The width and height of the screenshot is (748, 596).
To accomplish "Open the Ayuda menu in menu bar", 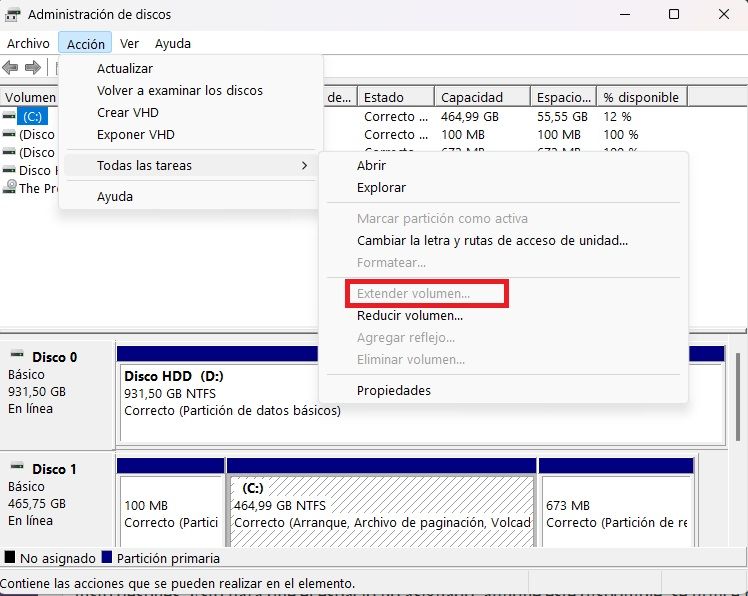I will [x=173, y=43].
